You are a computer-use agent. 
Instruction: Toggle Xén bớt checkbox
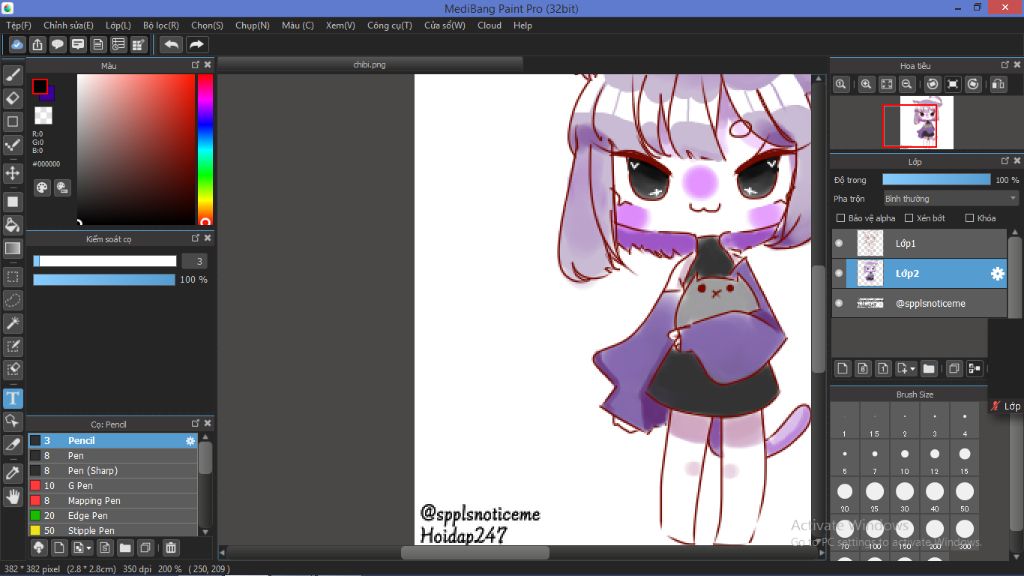(908, 218)
